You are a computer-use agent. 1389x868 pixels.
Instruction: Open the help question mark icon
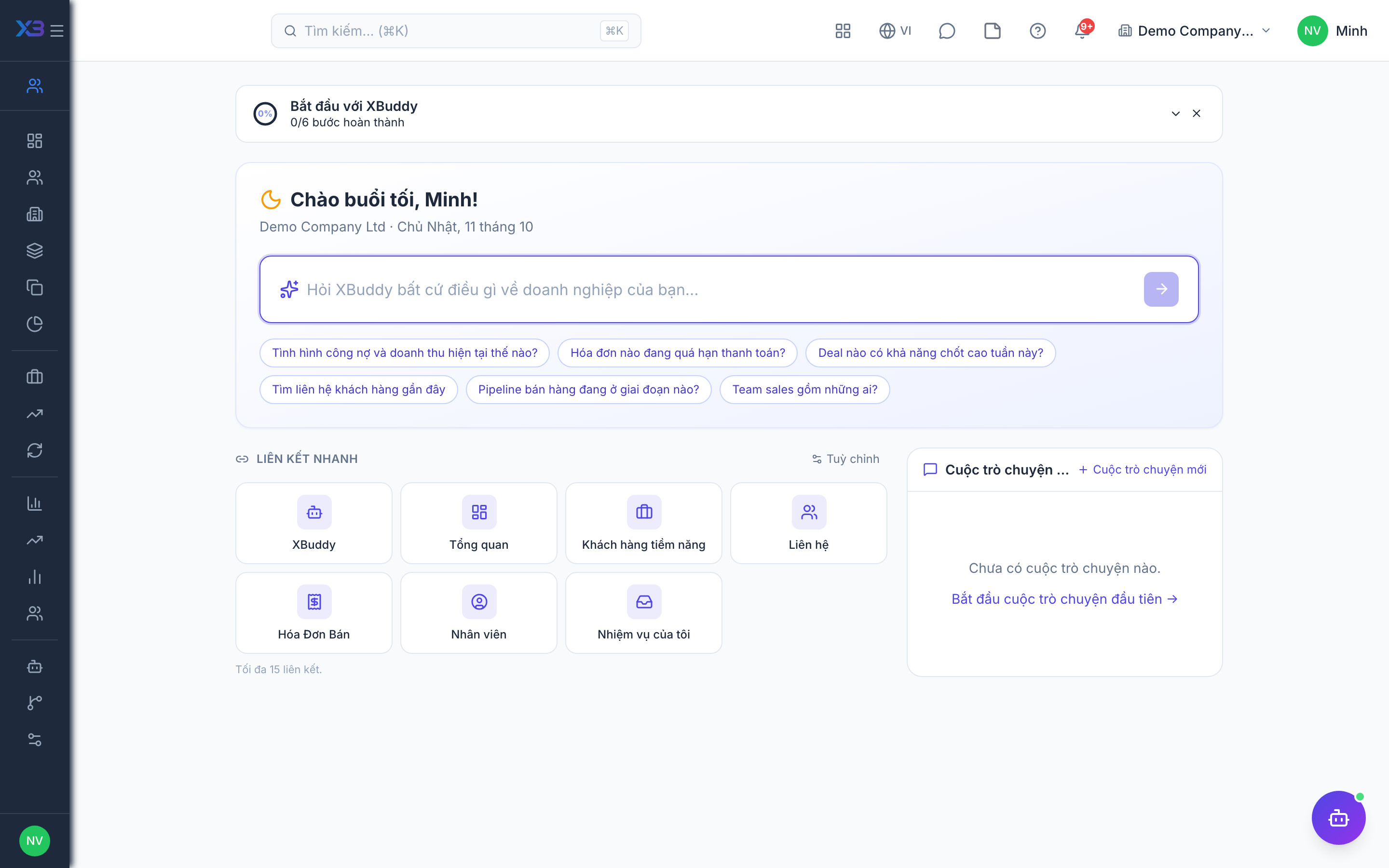click(1038, 31)
